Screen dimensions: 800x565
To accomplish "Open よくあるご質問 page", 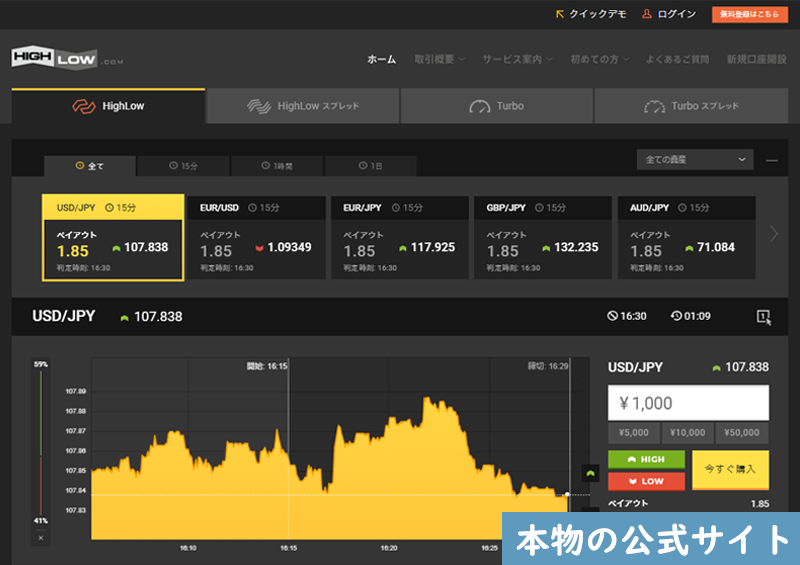I will click(x=677, y=59).
